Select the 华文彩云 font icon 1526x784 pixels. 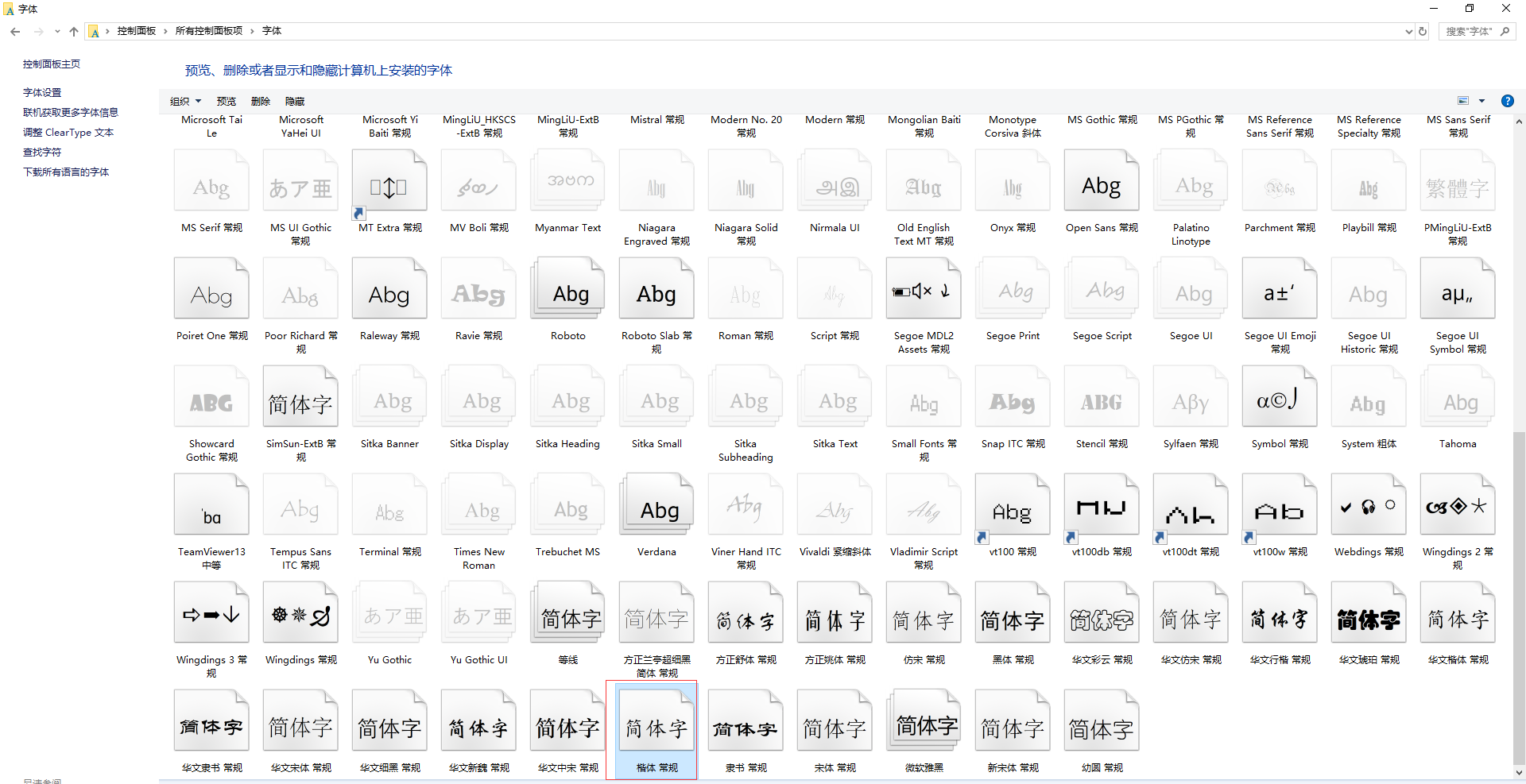coord(1102,613)
